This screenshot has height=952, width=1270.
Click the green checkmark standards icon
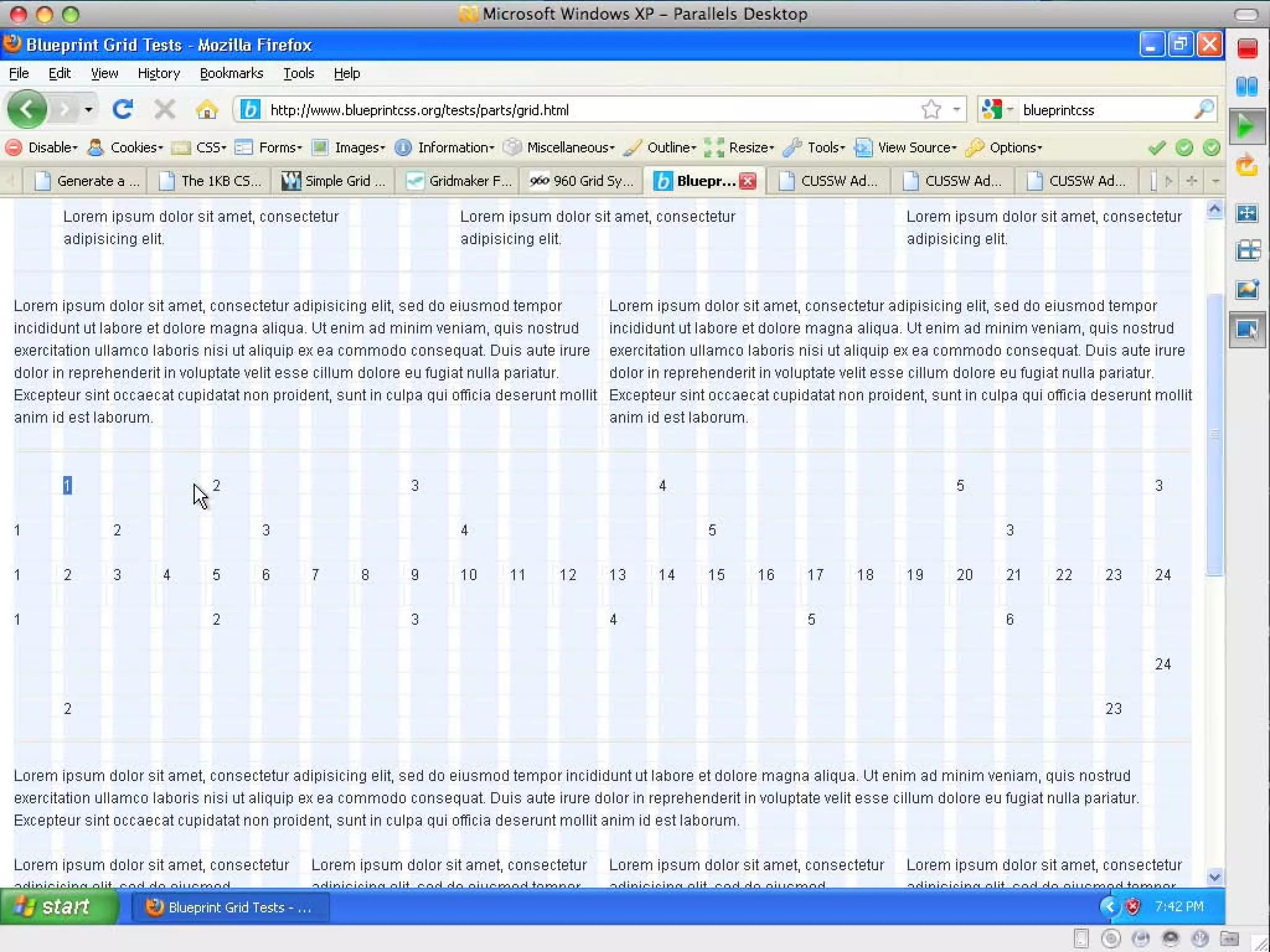[1157, 148]
